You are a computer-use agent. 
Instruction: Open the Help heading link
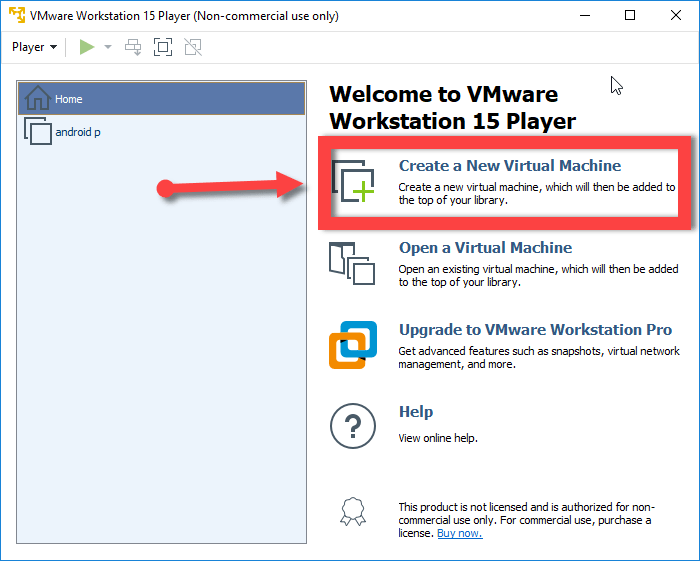point(416,412)
